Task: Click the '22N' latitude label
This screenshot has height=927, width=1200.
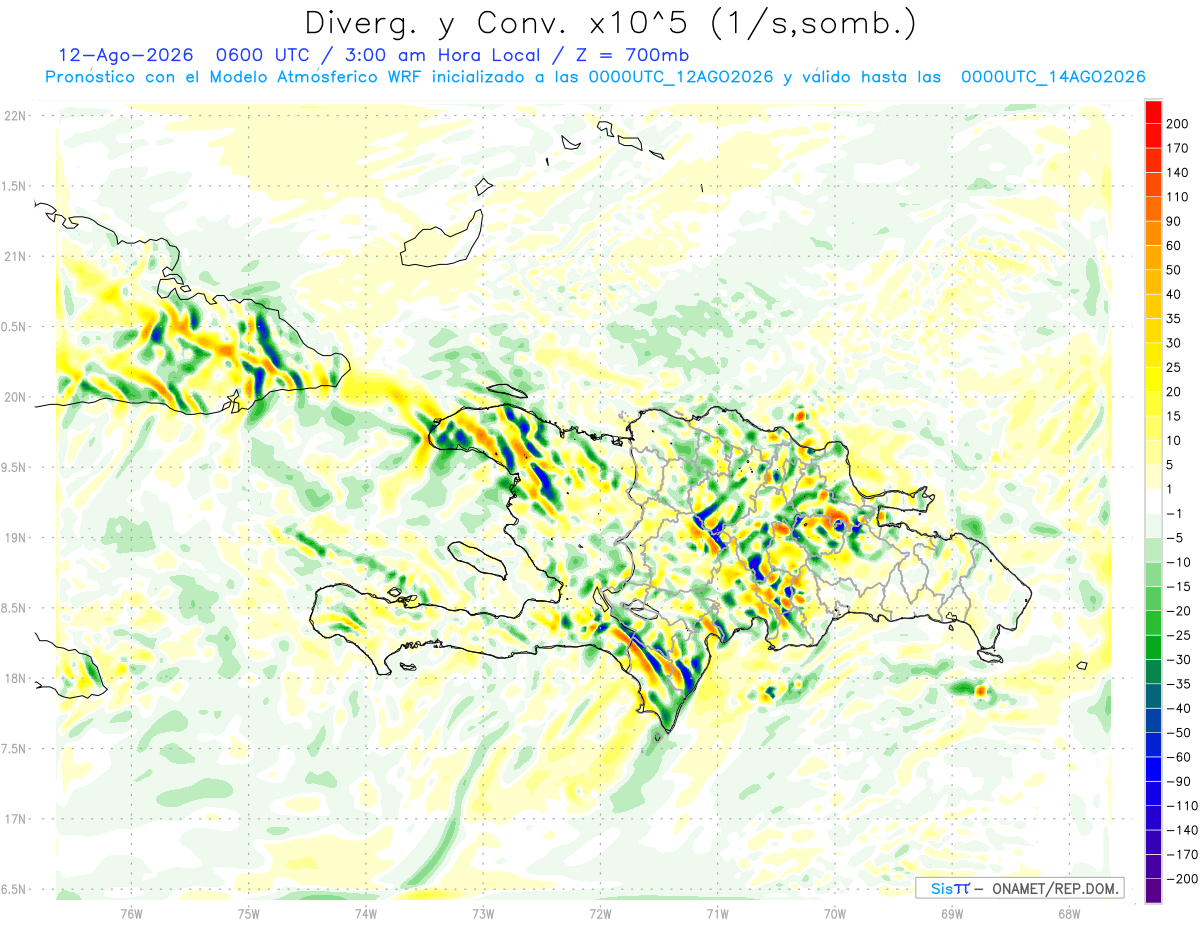Action: pyautogui.click(x=17, y=116)
